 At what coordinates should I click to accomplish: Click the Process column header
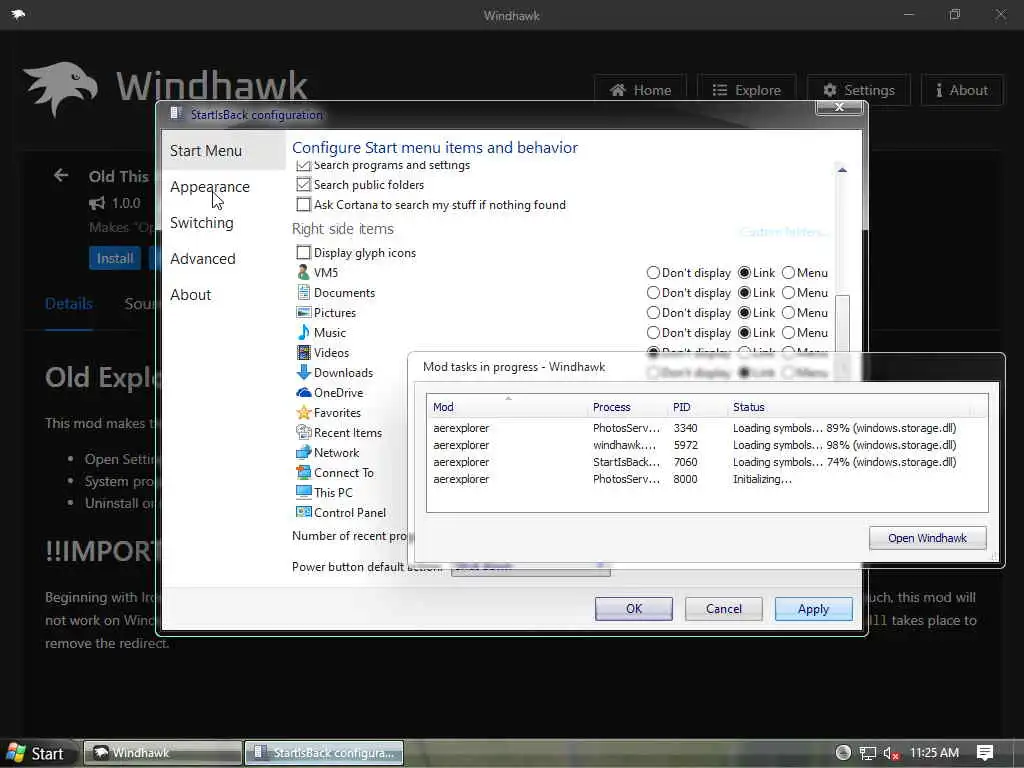click(x=627, y=407)
